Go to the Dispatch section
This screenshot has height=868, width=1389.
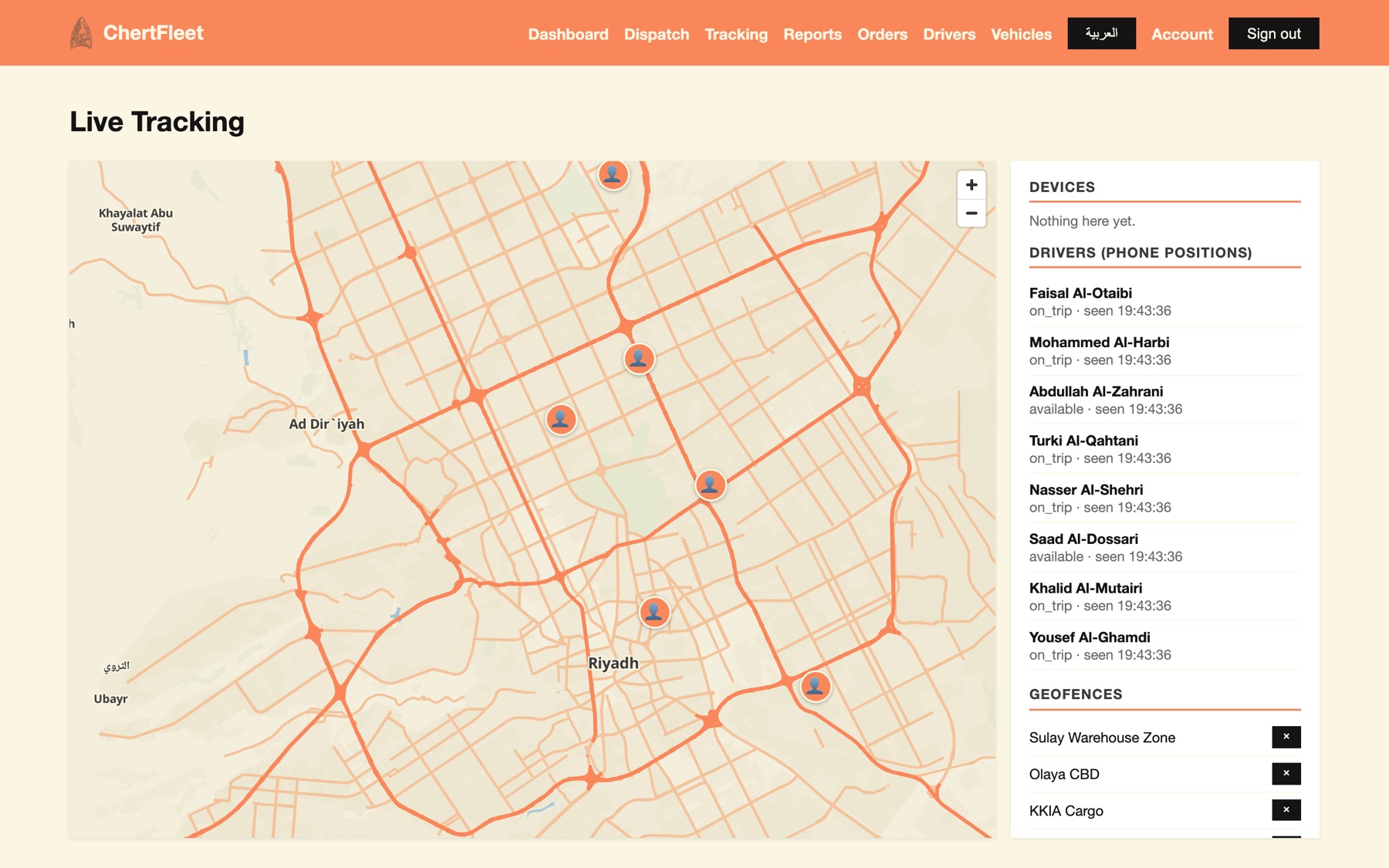pos(656,34)
